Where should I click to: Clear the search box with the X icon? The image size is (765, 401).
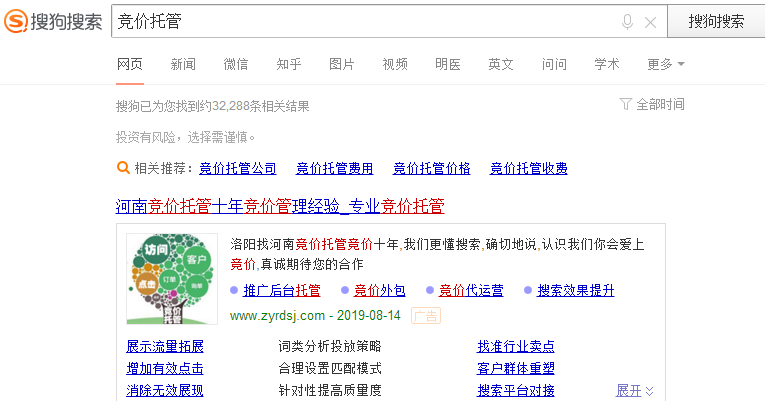[x=650, y=22]
